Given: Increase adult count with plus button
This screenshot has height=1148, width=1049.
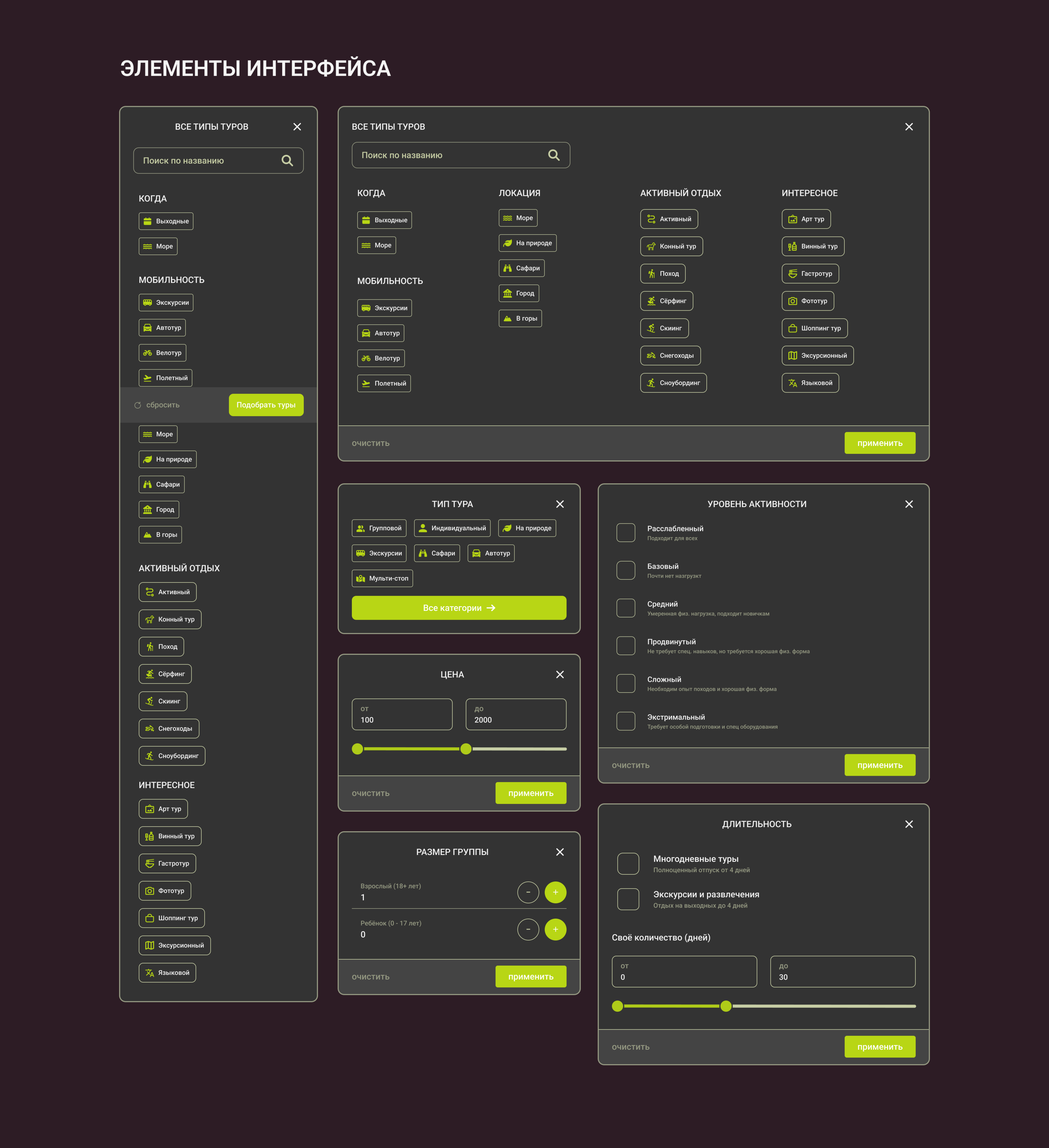Looking at the screenshot, I should (555, 892).
